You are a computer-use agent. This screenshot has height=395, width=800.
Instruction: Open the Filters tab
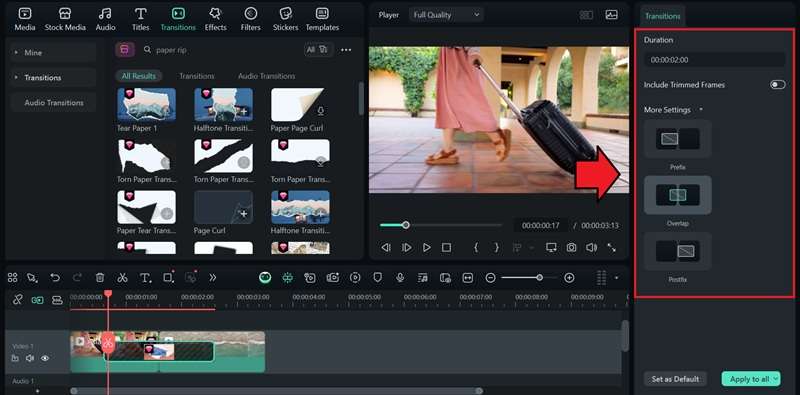[x=250, y=19]
